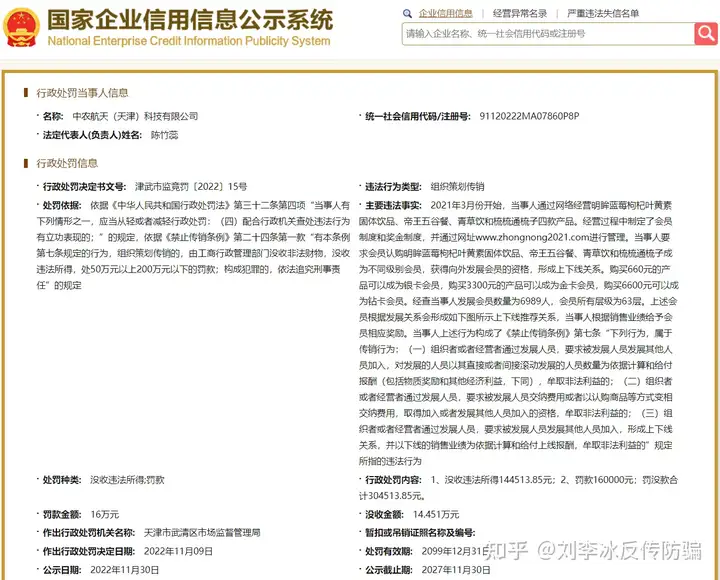Click the 公示截止期 label
This screenshot has width=720, height=580.
pyautogui.click(x=389, y=570)
